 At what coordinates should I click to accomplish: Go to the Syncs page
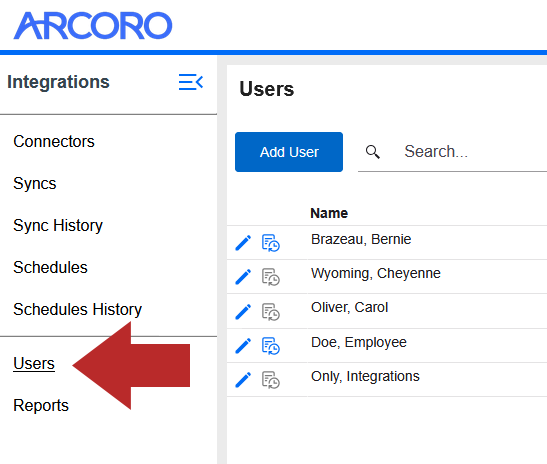pyautogui.click(x=35, y=184)
